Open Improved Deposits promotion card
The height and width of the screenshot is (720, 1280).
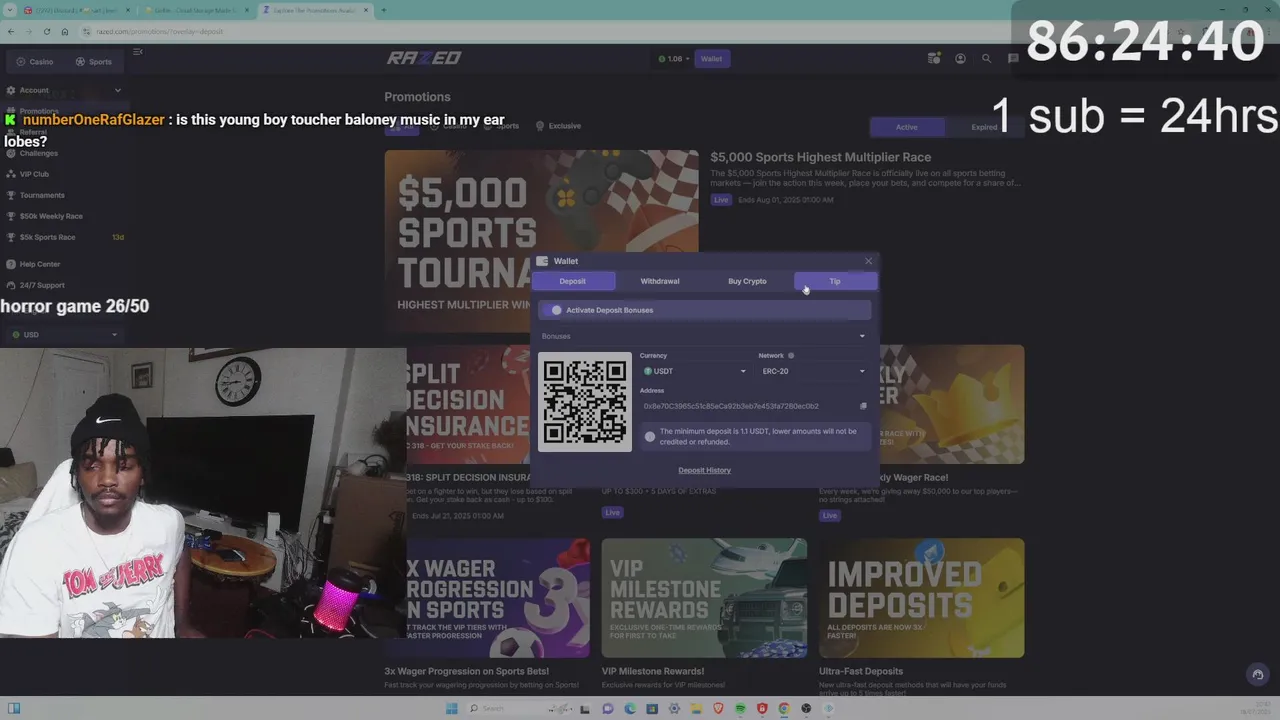921,598
